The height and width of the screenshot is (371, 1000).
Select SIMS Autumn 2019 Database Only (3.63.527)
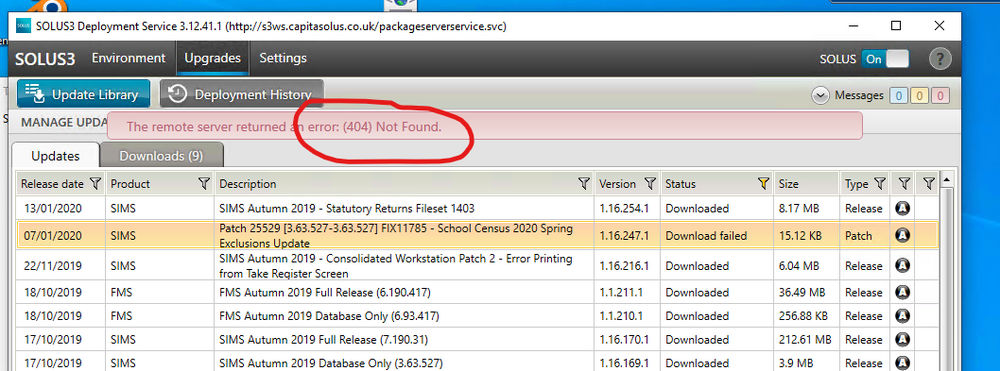(330, 363)
